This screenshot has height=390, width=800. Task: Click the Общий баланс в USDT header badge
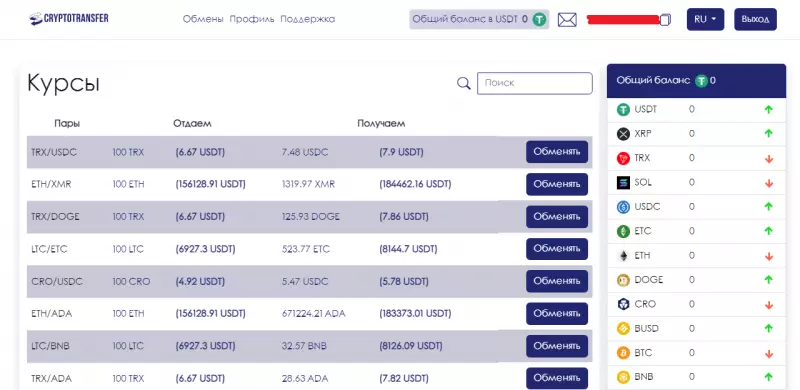(x=479, y=19)
